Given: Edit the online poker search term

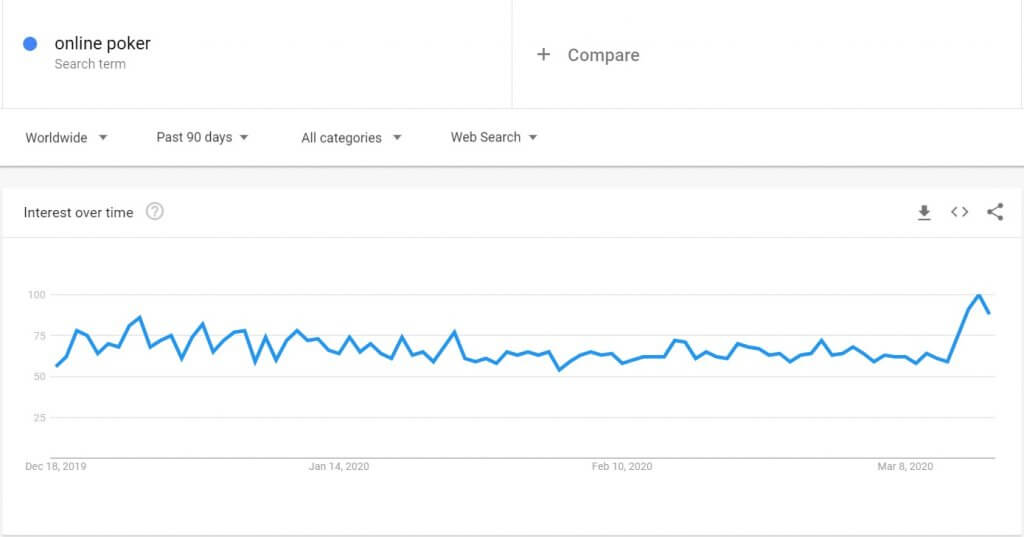Looking at the screenshot, I should 103,43.
